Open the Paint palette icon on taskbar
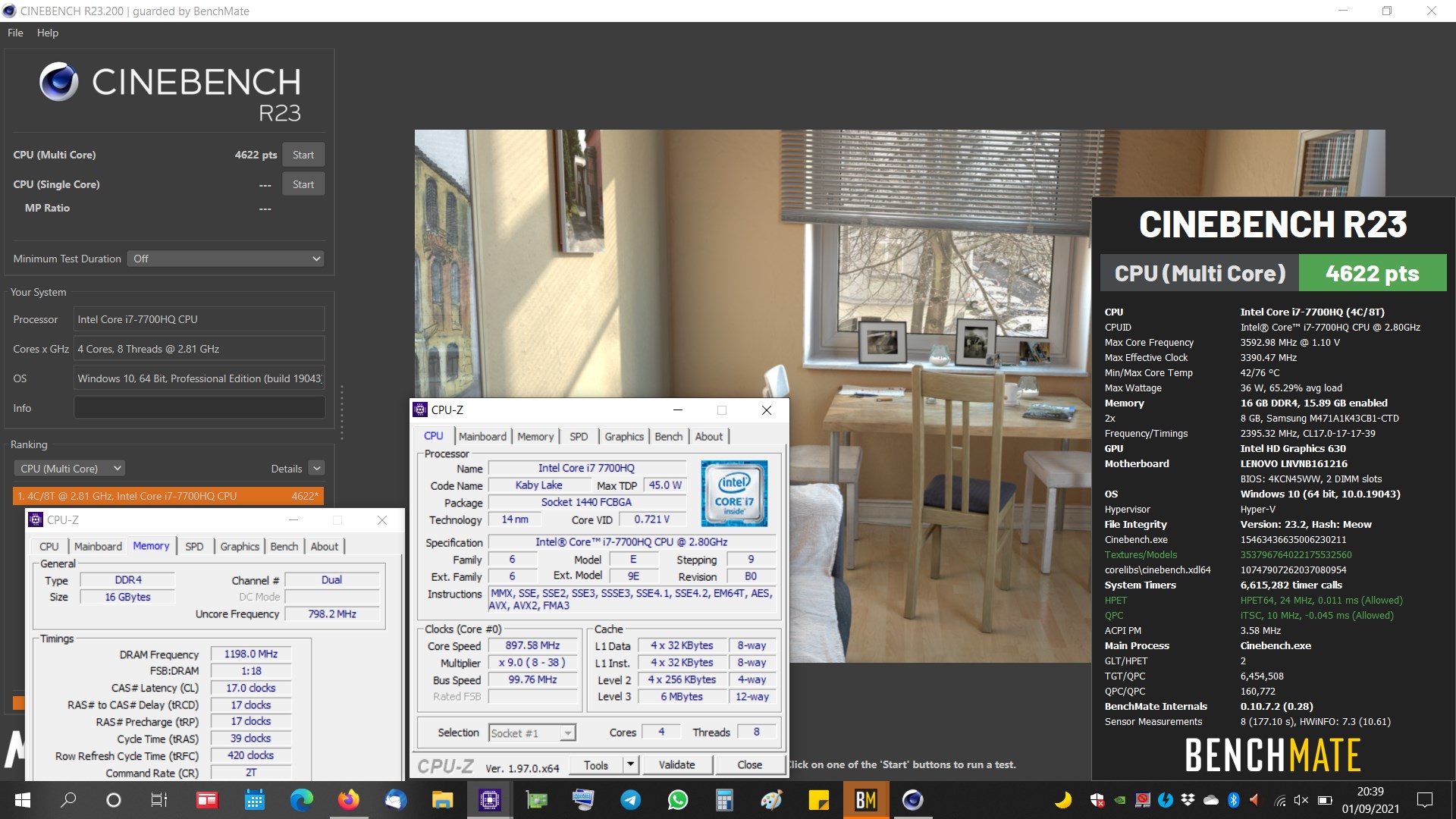The image size is (1456, 819). (x=772, y=800)
